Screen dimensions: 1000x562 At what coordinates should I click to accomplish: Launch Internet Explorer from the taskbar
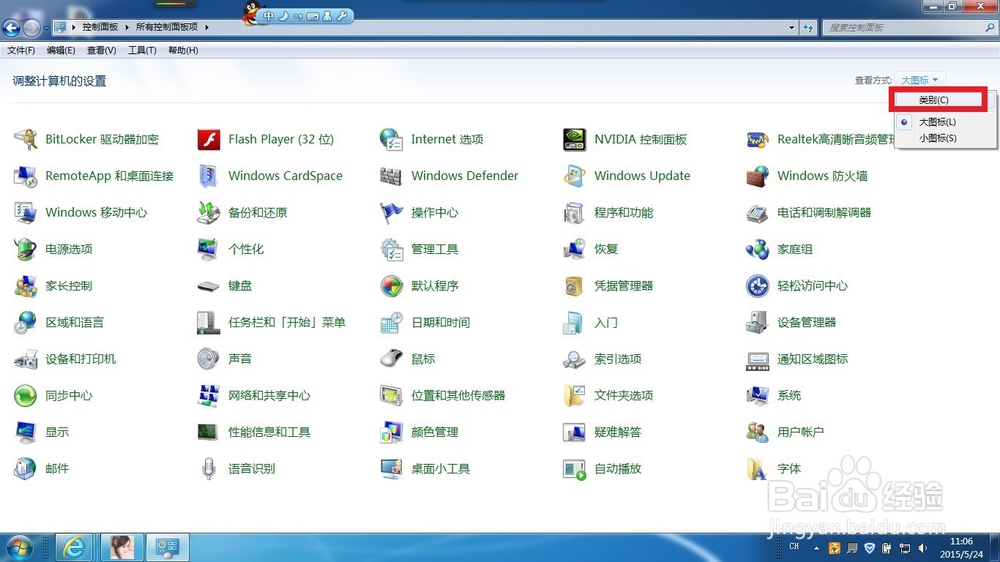(x=74, y=547)
